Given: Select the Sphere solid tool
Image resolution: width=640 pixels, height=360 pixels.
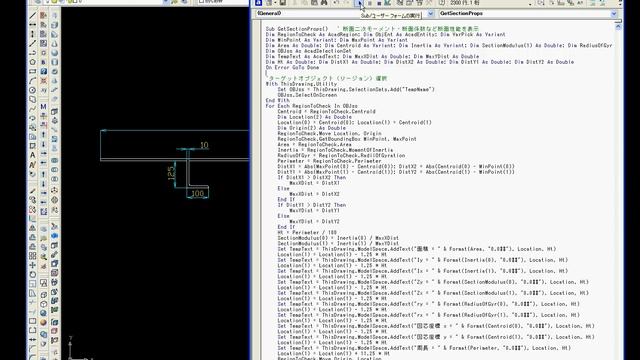Looking at the screenshot, I should (x=54, y=53).
